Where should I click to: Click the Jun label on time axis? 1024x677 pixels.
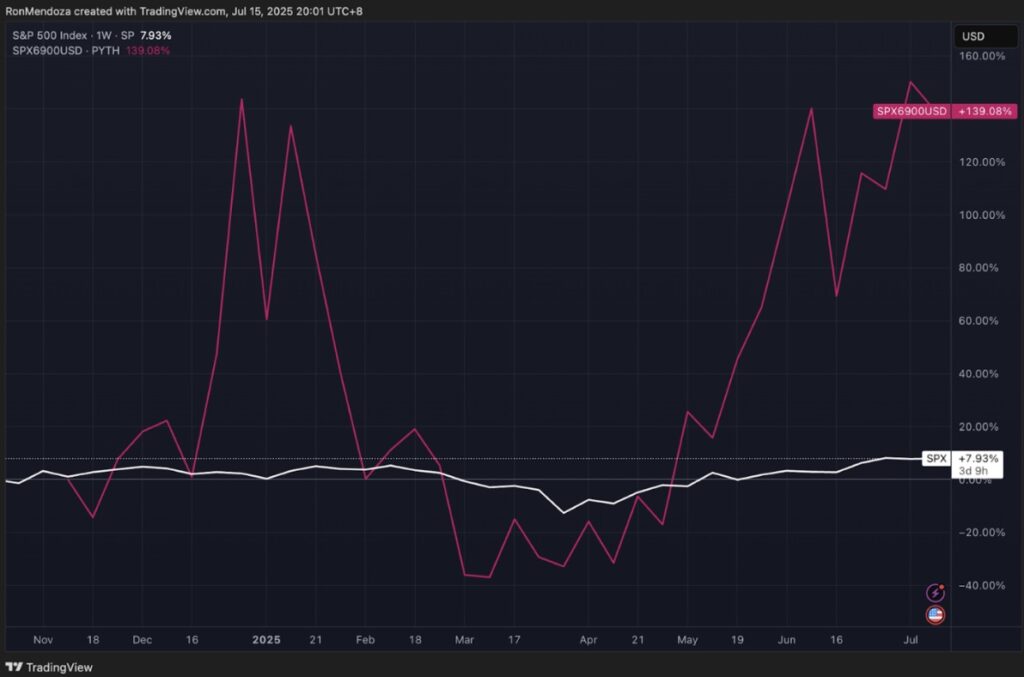787,638
